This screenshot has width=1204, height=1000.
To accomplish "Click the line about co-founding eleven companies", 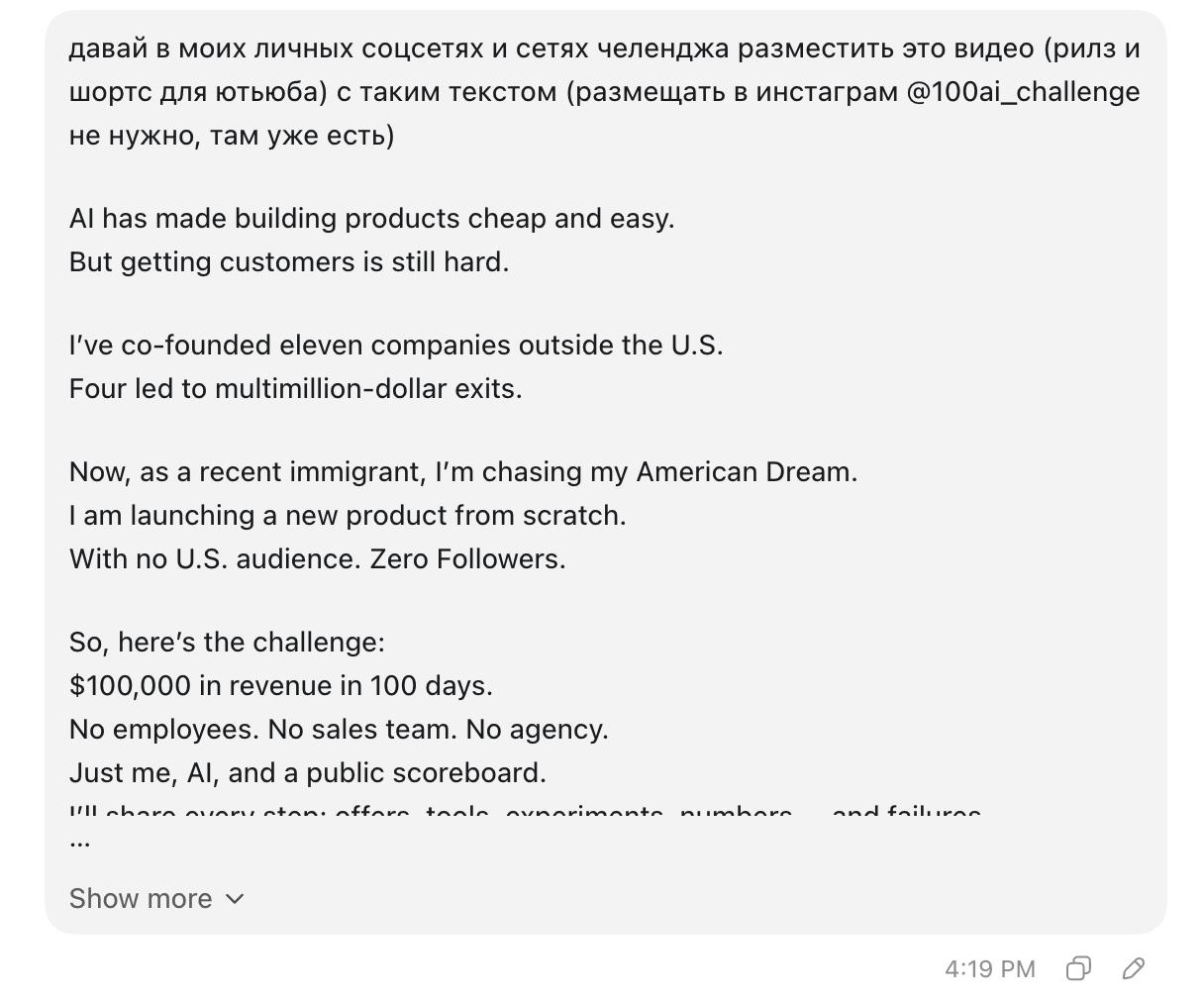I will tap(396, 345).
